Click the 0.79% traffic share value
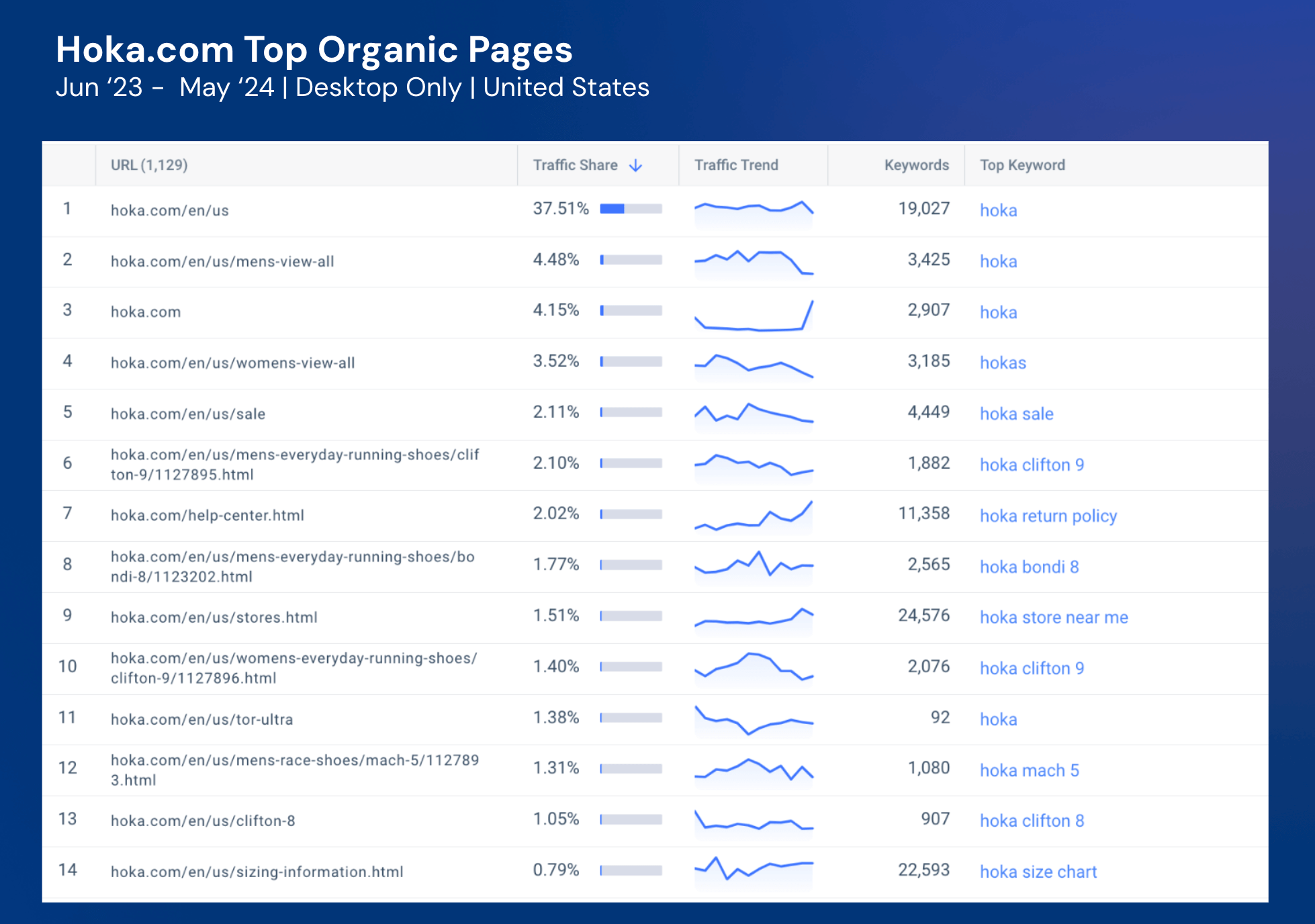Screen dimensions: 1315x924 (x=555, y=870)
